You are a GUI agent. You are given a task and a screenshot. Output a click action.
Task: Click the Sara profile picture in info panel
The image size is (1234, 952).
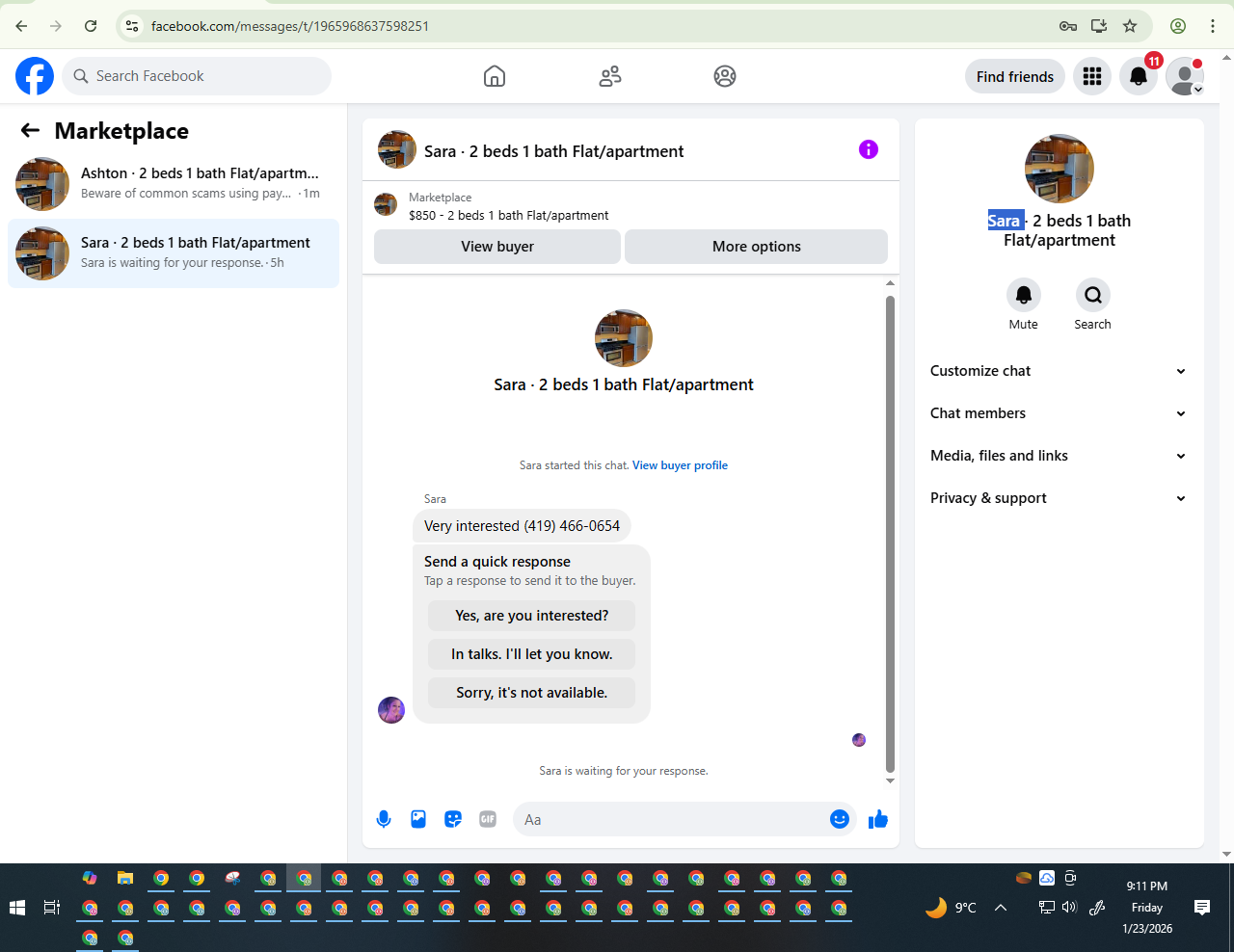(1059, 169)
